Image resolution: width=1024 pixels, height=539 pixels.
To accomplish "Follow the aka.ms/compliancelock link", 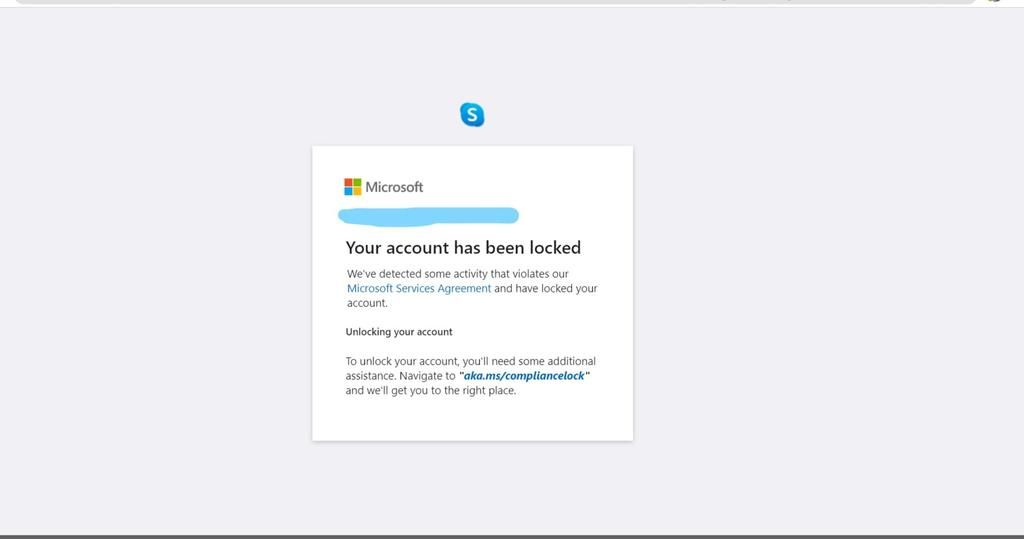I will point(525,376).
